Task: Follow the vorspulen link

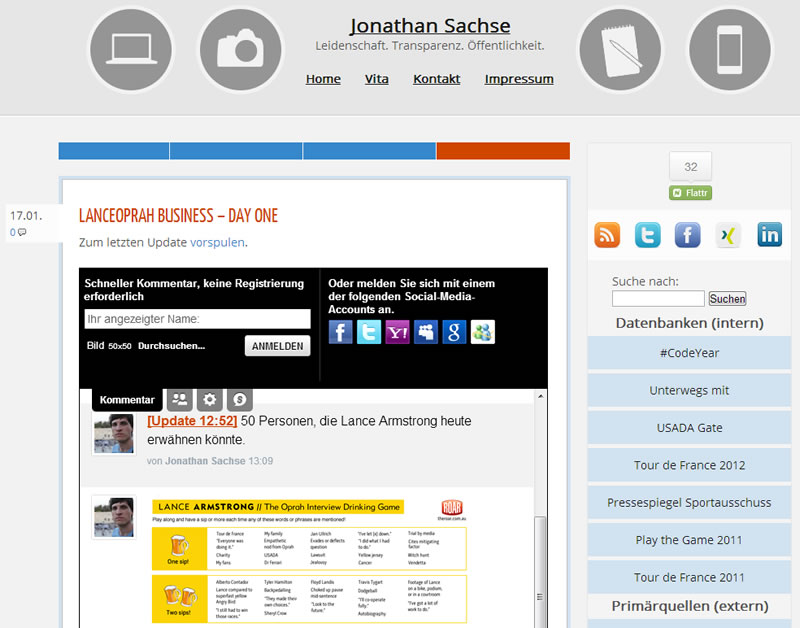Action: tap(217, 242)
